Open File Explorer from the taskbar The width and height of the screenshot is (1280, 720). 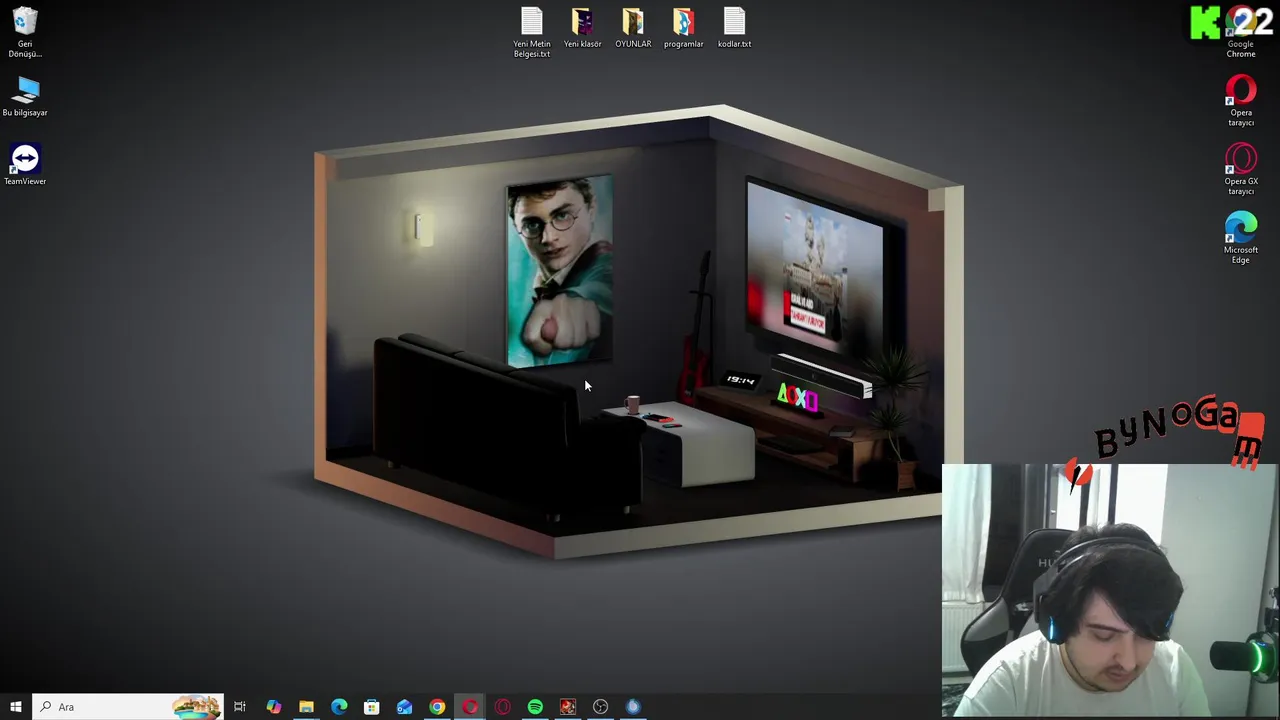(x=306, y=707)
